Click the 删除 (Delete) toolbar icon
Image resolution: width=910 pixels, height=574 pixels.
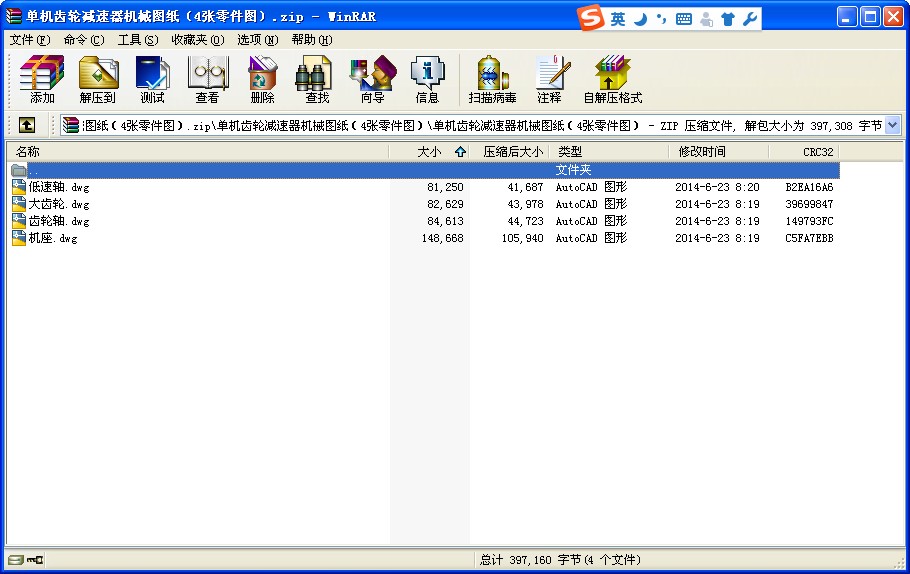[x=262, y=80]
